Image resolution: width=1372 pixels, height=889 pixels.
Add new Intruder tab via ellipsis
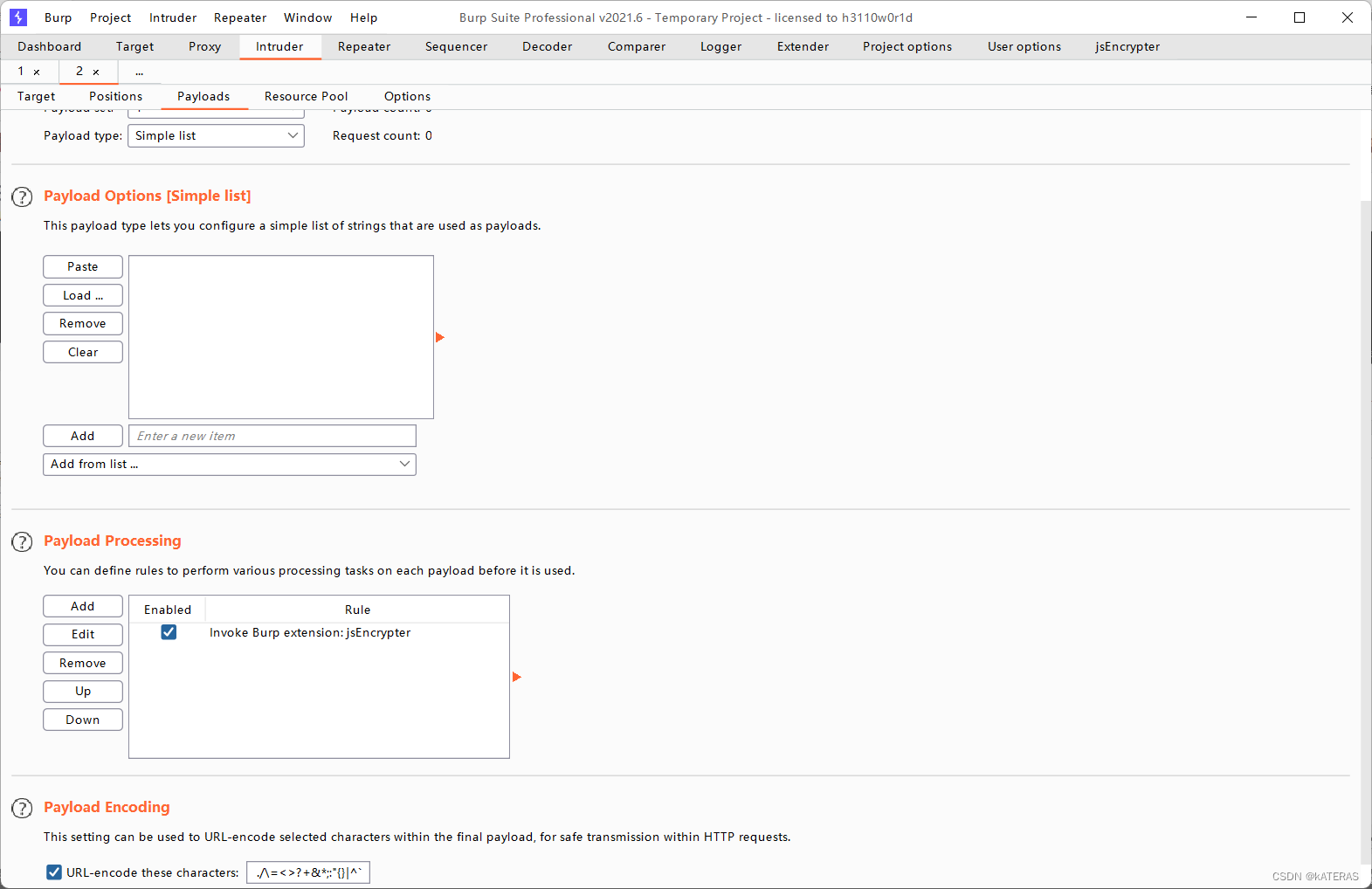point(140,72)
